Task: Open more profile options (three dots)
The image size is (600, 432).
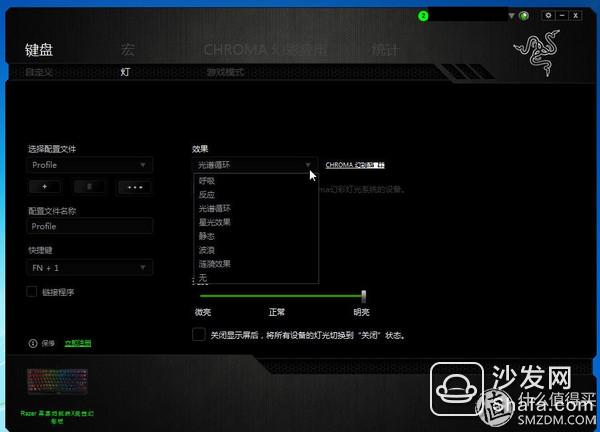Action: point(135,187)
